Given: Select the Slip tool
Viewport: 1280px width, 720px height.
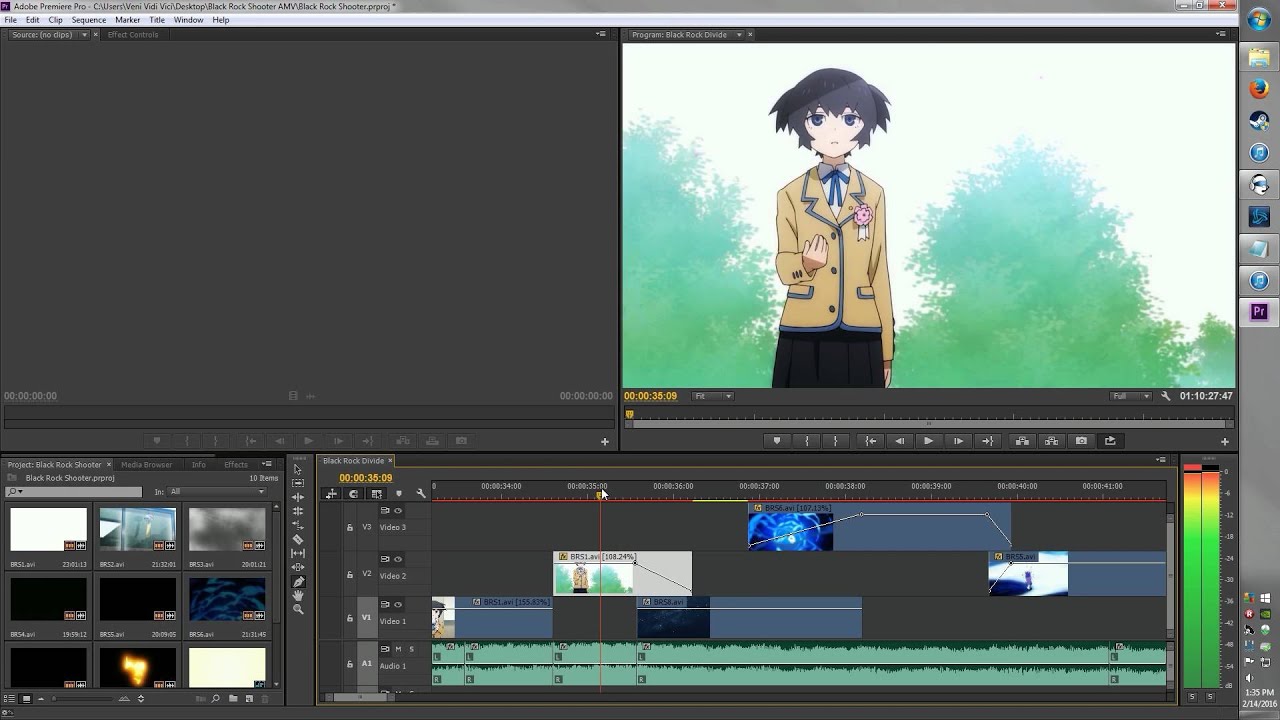Looking at the screenshot, I should point(297,553).
